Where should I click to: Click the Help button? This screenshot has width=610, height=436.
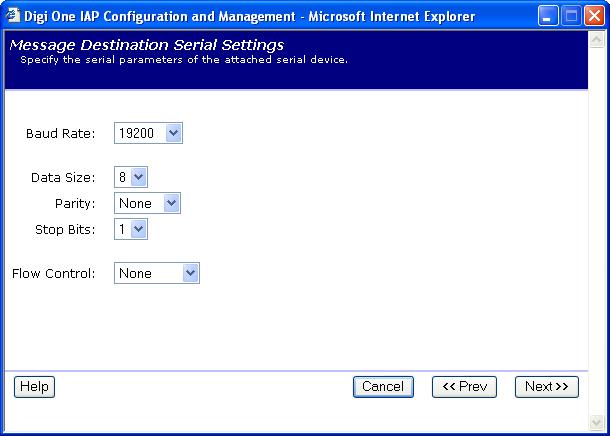point(34,387)
